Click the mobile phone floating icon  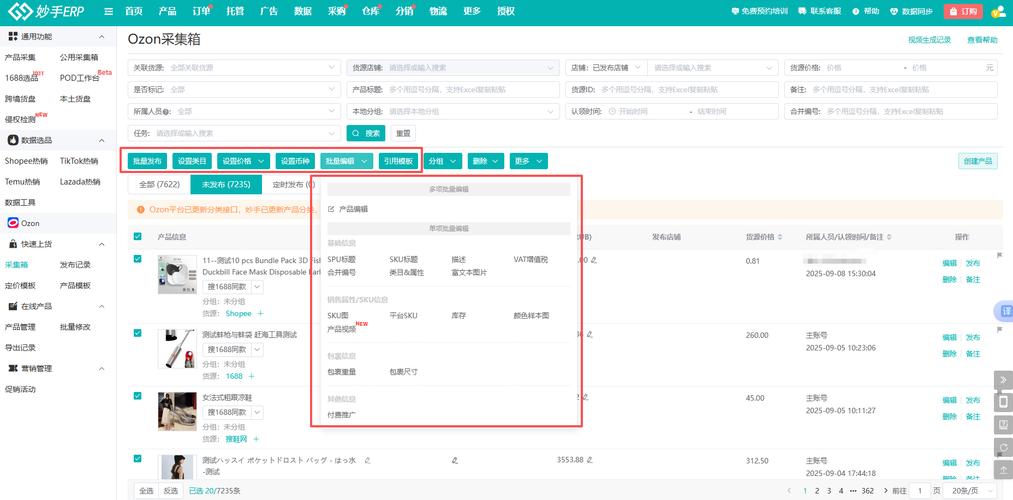[1003, 402]
